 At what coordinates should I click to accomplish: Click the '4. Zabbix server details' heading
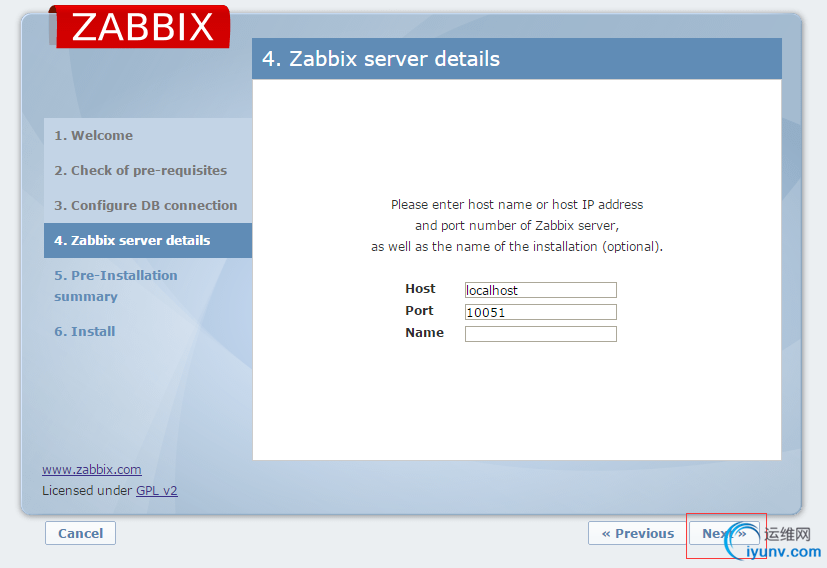point(381,59)
